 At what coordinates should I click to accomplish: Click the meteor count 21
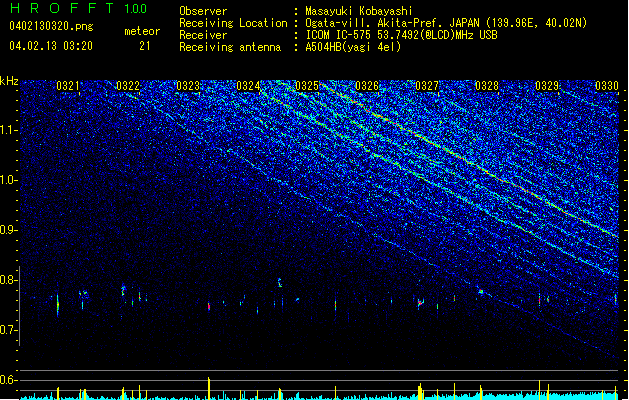144,46
